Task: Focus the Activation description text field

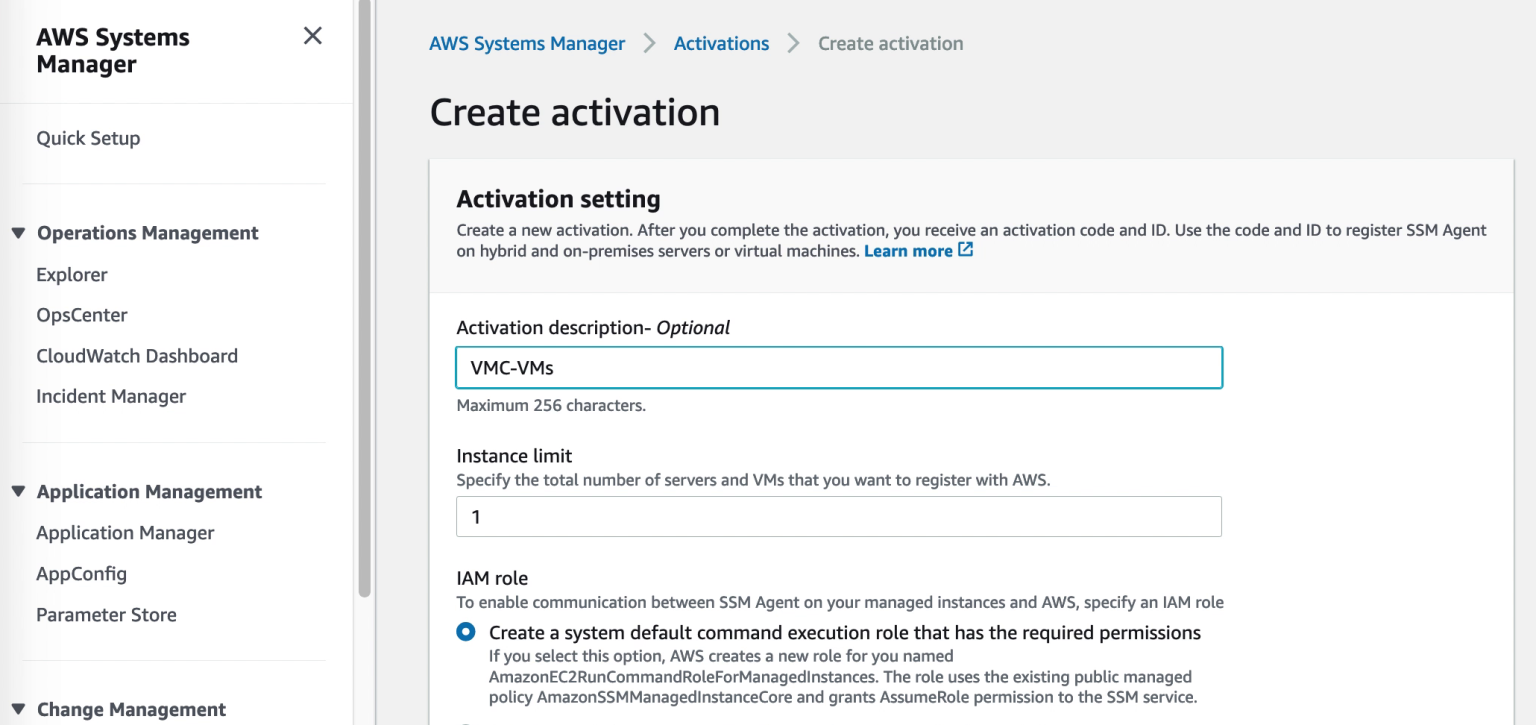Action: (838, 367)
